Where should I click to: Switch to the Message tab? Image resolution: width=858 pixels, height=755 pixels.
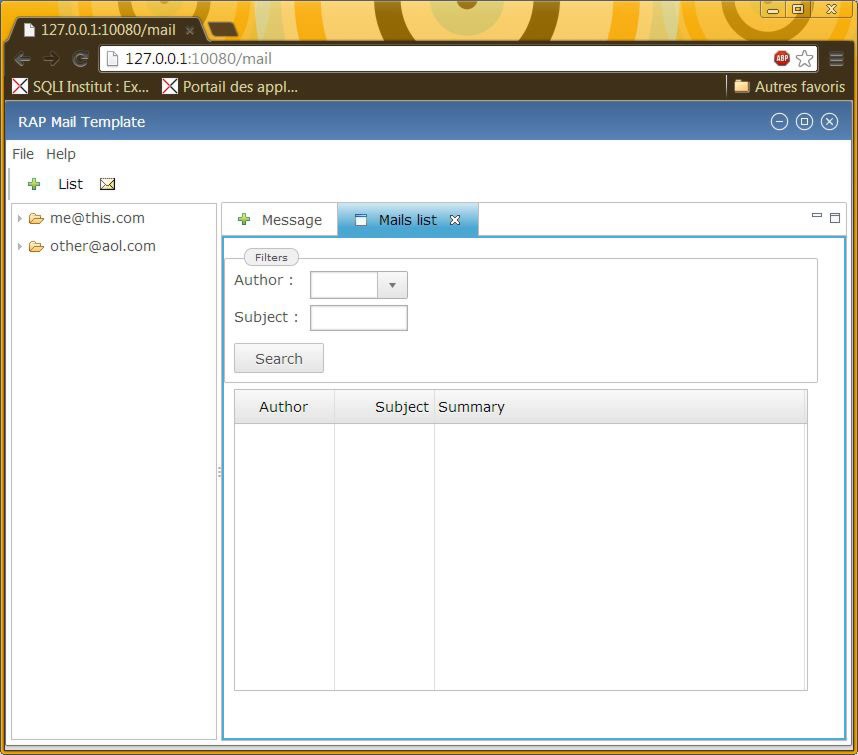(280, 220)
